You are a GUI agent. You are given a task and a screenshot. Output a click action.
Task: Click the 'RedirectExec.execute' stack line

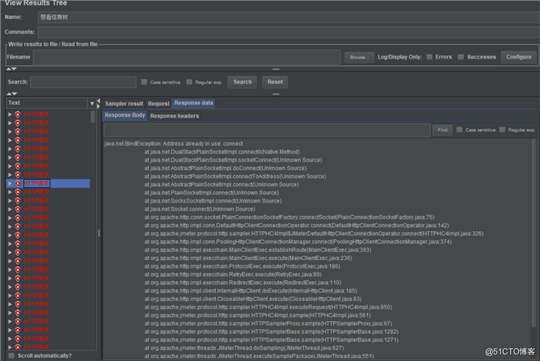click(x=242, y=283)
